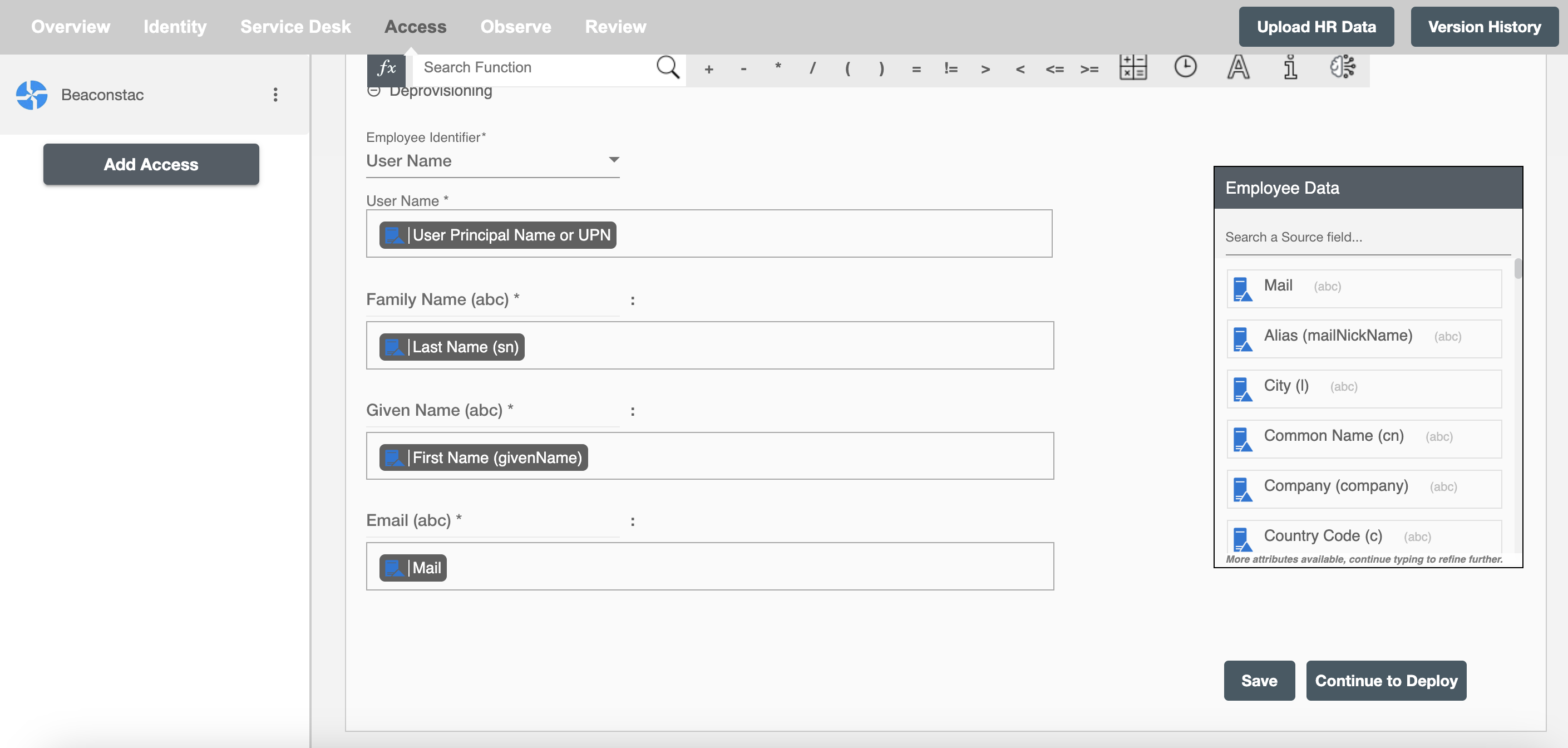Click the add (+) operator icon
The image size is (1568, 748).
(709, 67)
